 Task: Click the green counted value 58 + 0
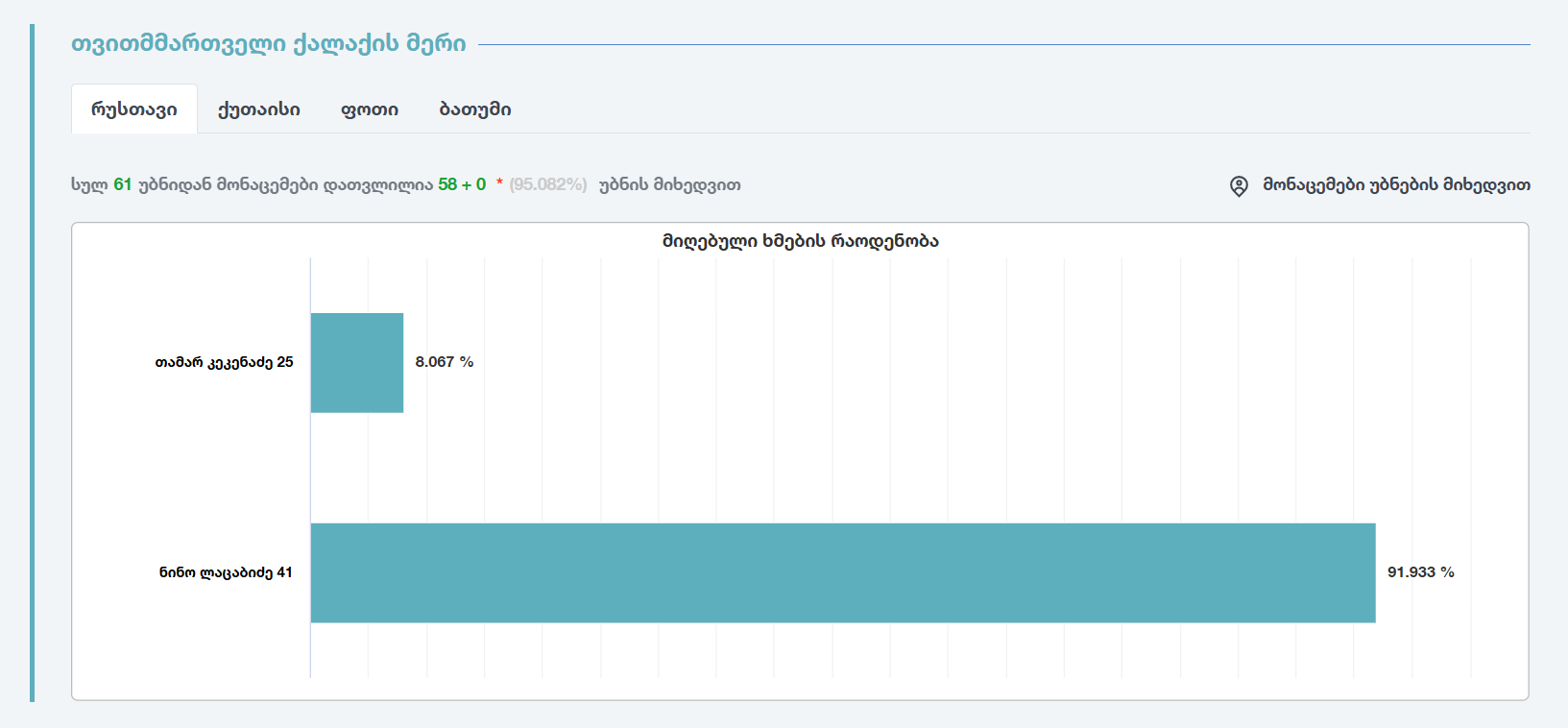click(x=462, y=184)
